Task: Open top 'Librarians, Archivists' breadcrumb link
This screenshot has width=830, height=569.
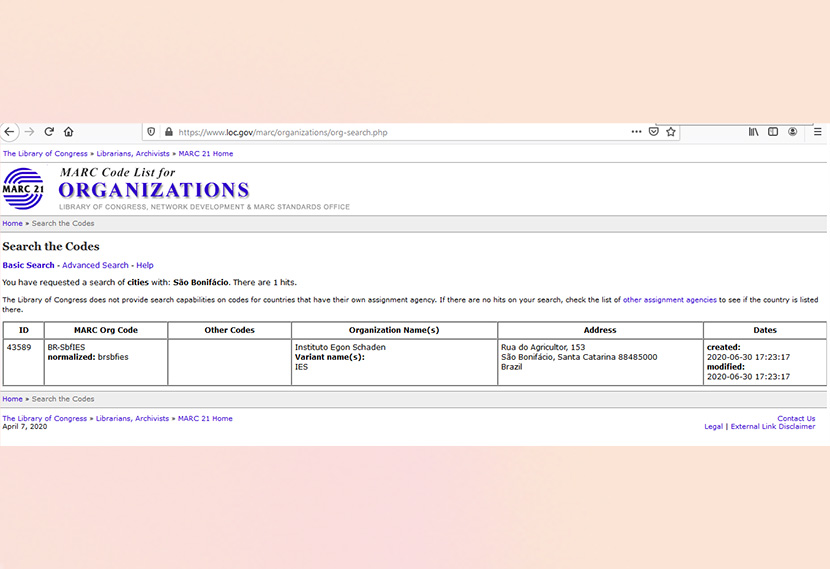Action: tap(133, 153)
